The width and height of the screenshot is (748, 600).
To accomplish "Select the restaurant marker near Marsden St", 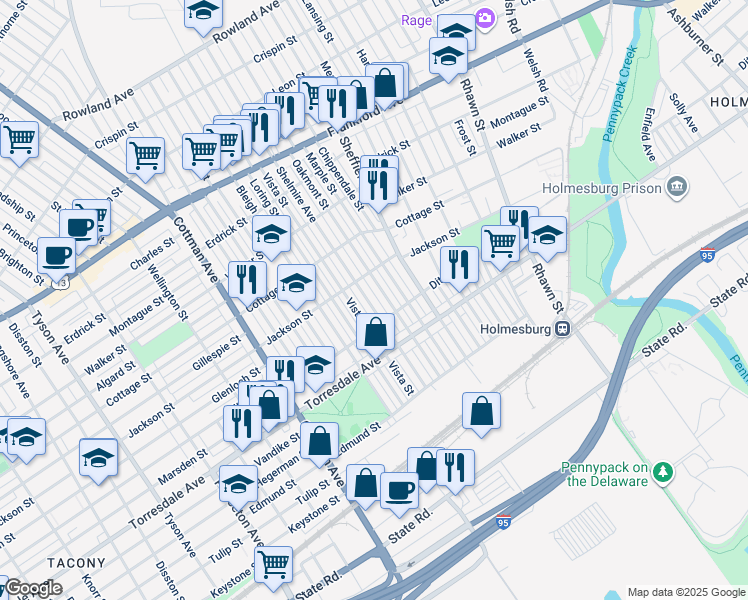I will [243, 424].
